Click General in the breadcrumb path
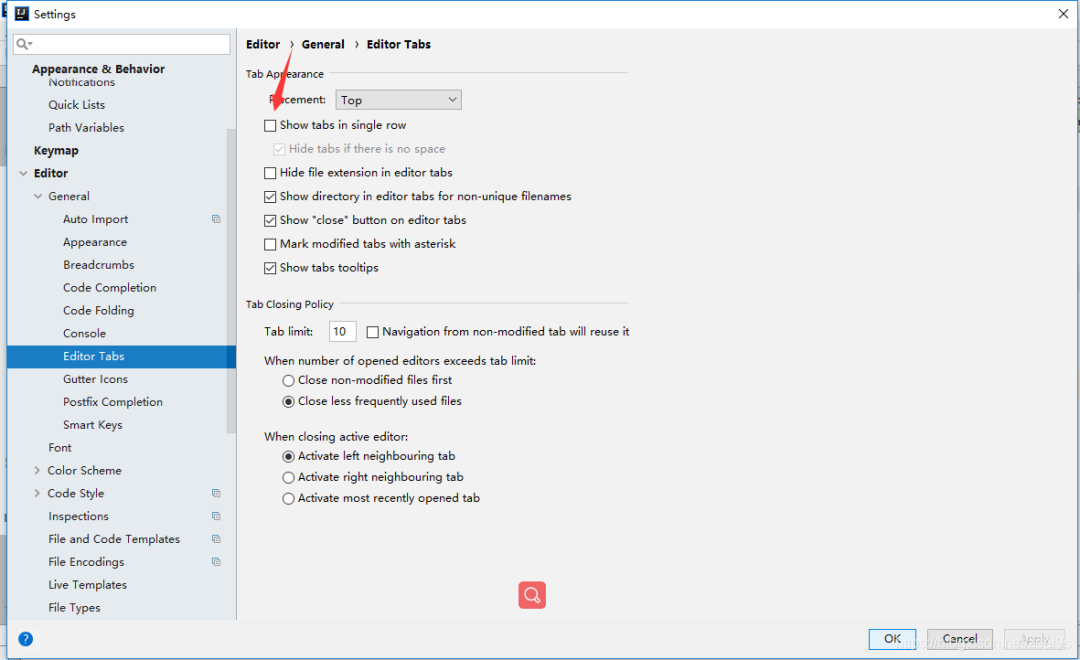The width and height of the screenshot is (1080, 660). pyautogui.click(x=323, y=44)
